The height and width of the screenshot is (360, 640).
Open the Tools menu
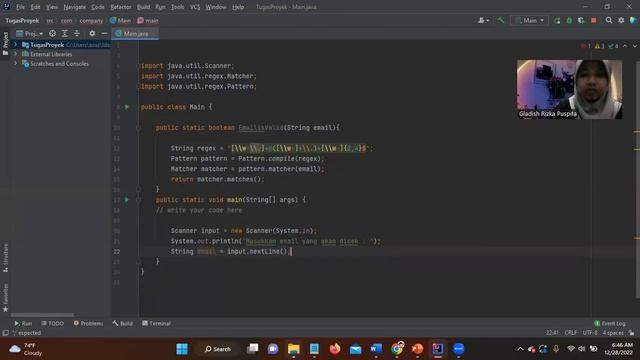178,7
